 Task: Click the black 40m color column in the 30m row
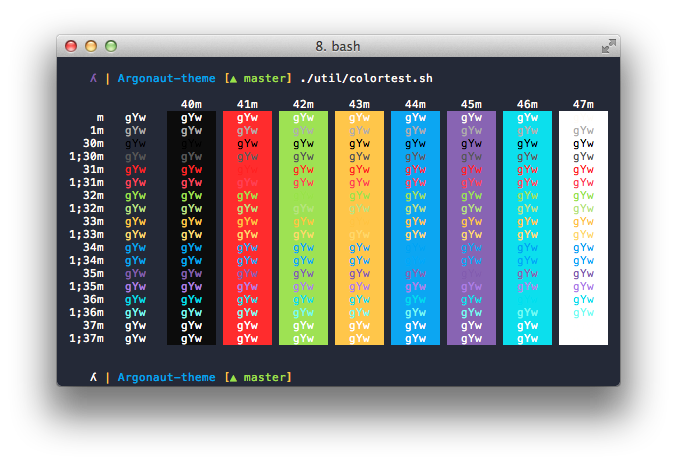point(191,143)
